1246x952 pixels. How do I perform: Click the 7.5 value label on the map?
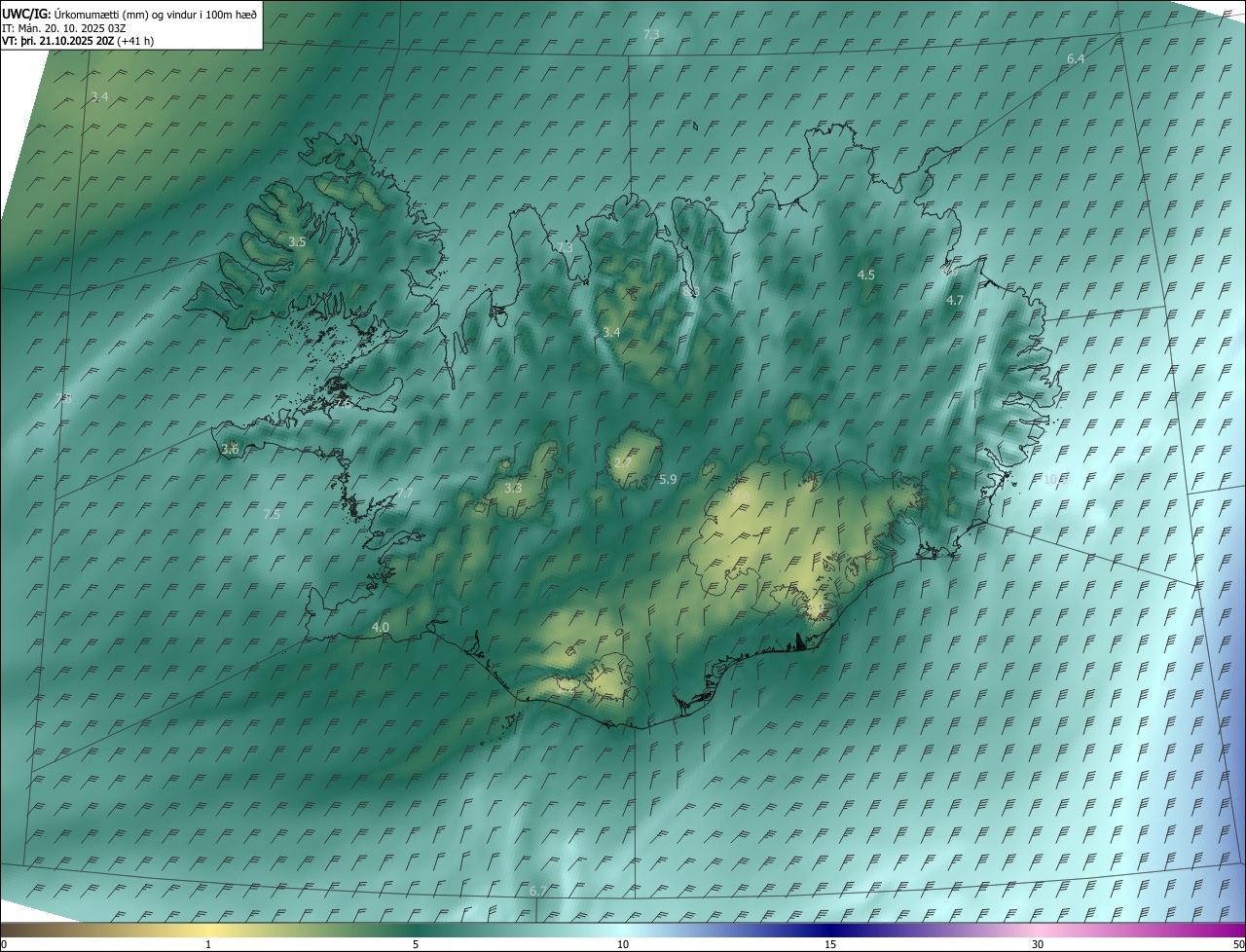pyautogui.click(x=272, y=515)
